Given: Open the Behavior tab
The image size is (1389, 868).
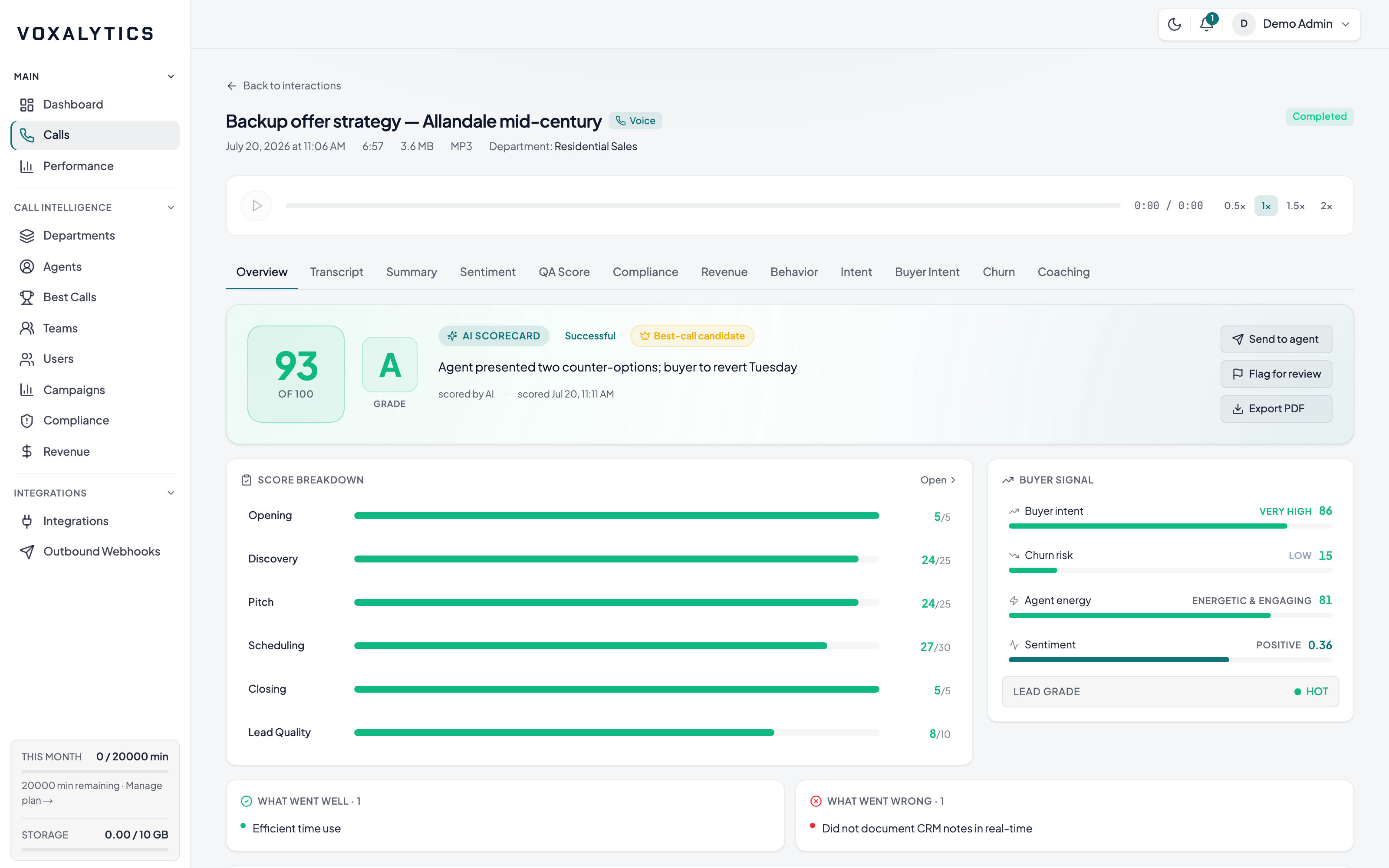Looking at the screenshot, I should [794, 272].
